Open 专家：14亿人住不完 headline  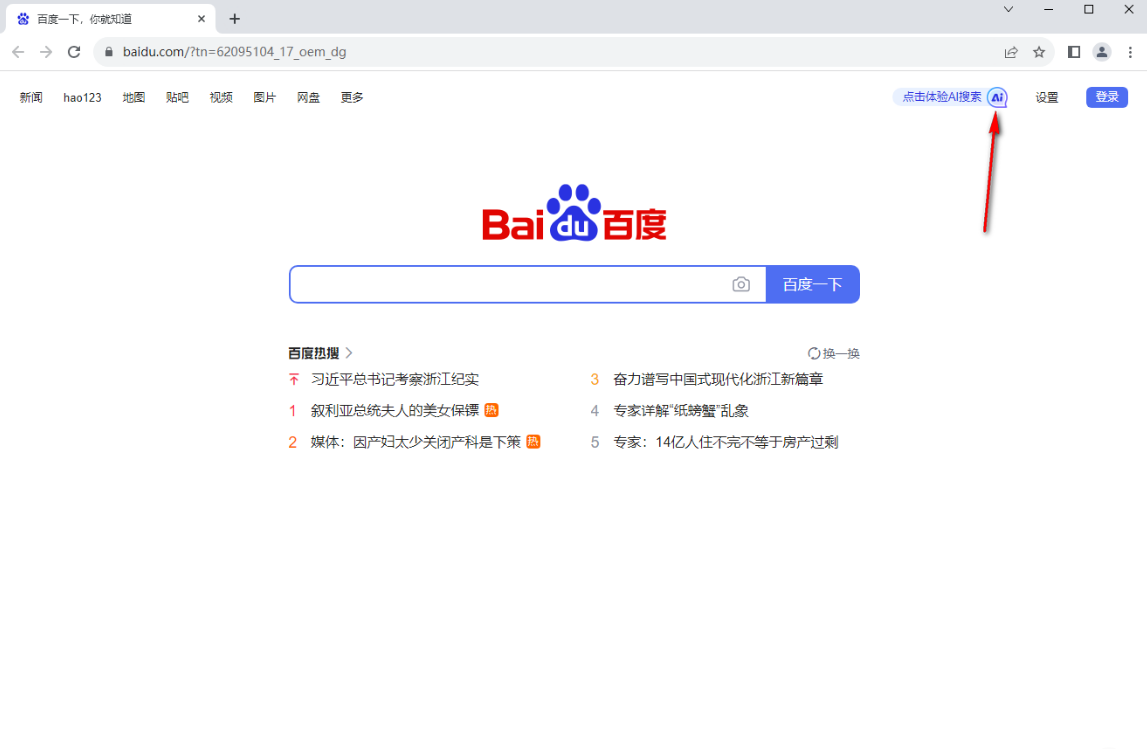pyautogui.click(x=726, y=442)
